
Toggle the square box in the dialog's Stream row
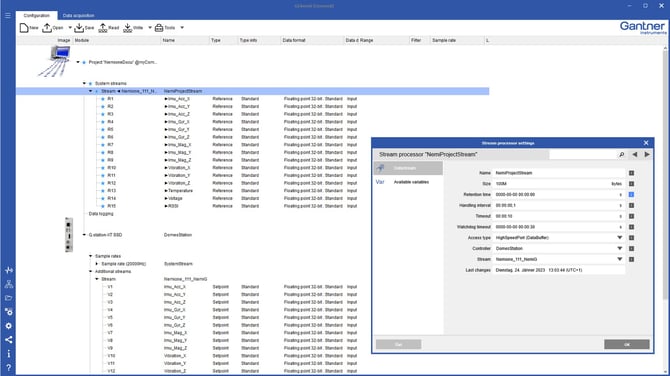(x=631, y=259)
